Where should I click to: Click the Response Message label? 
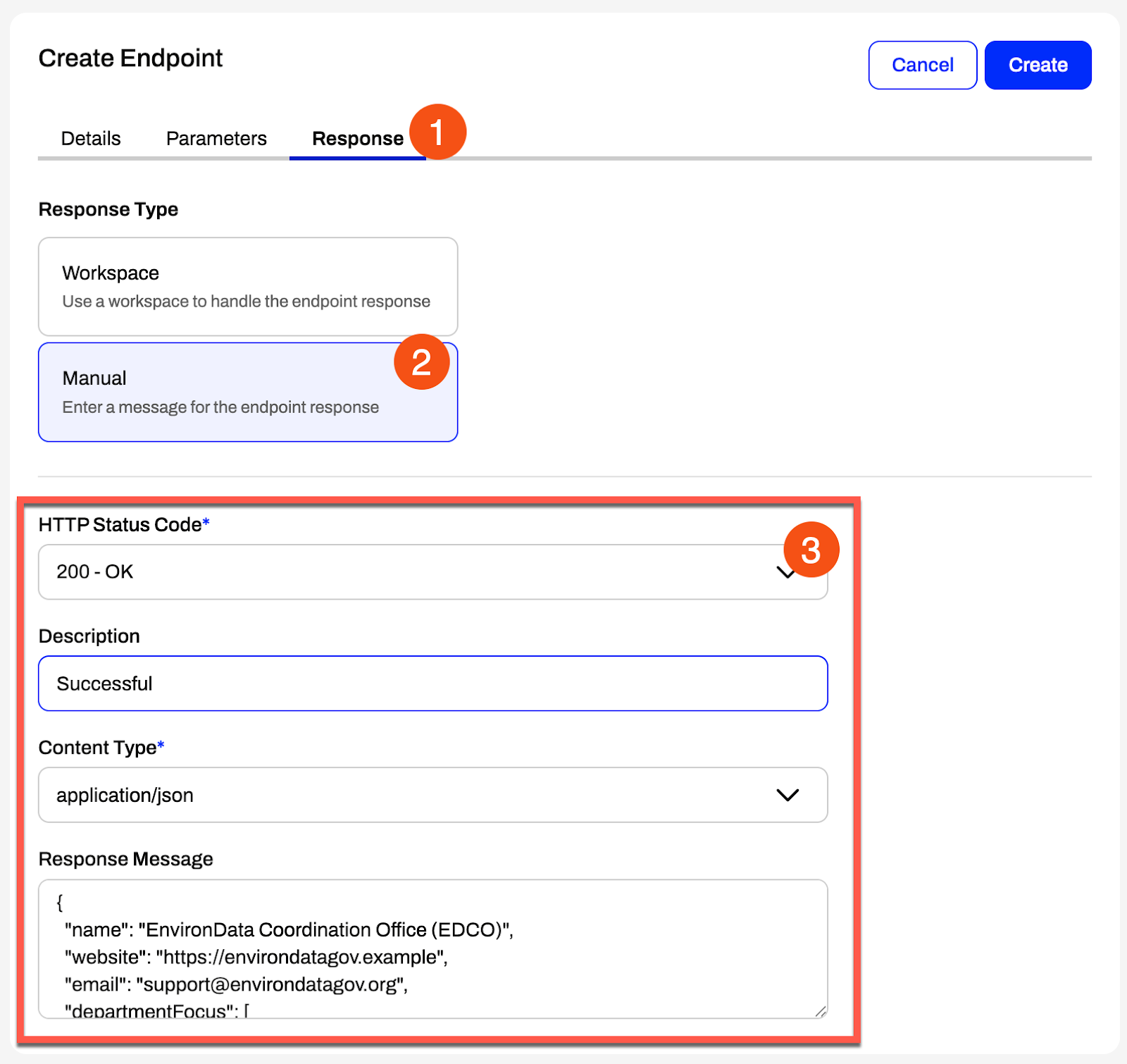click(125, 859)
